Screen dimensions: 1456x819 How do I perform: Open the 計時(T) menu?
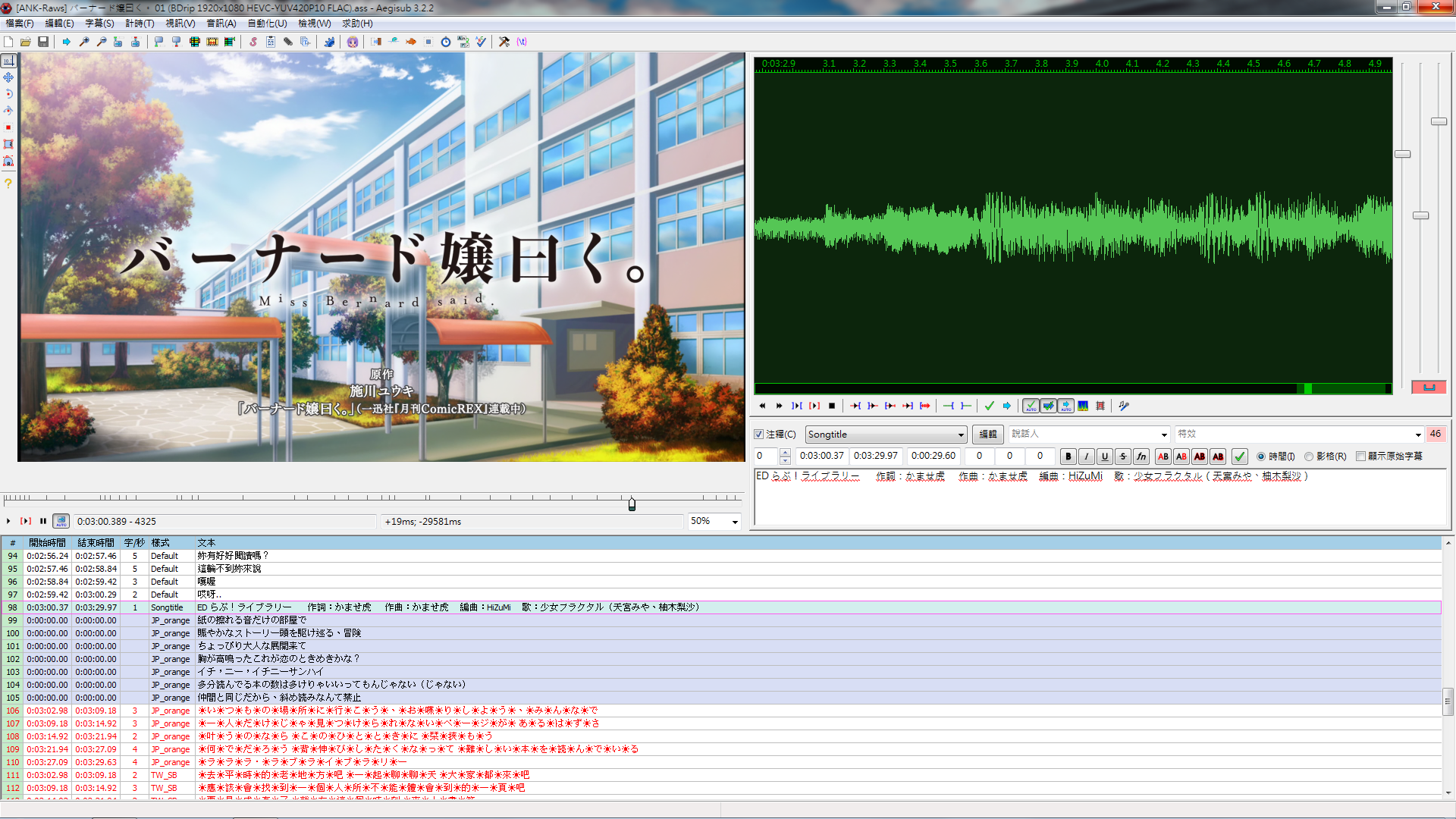[140, 24]
